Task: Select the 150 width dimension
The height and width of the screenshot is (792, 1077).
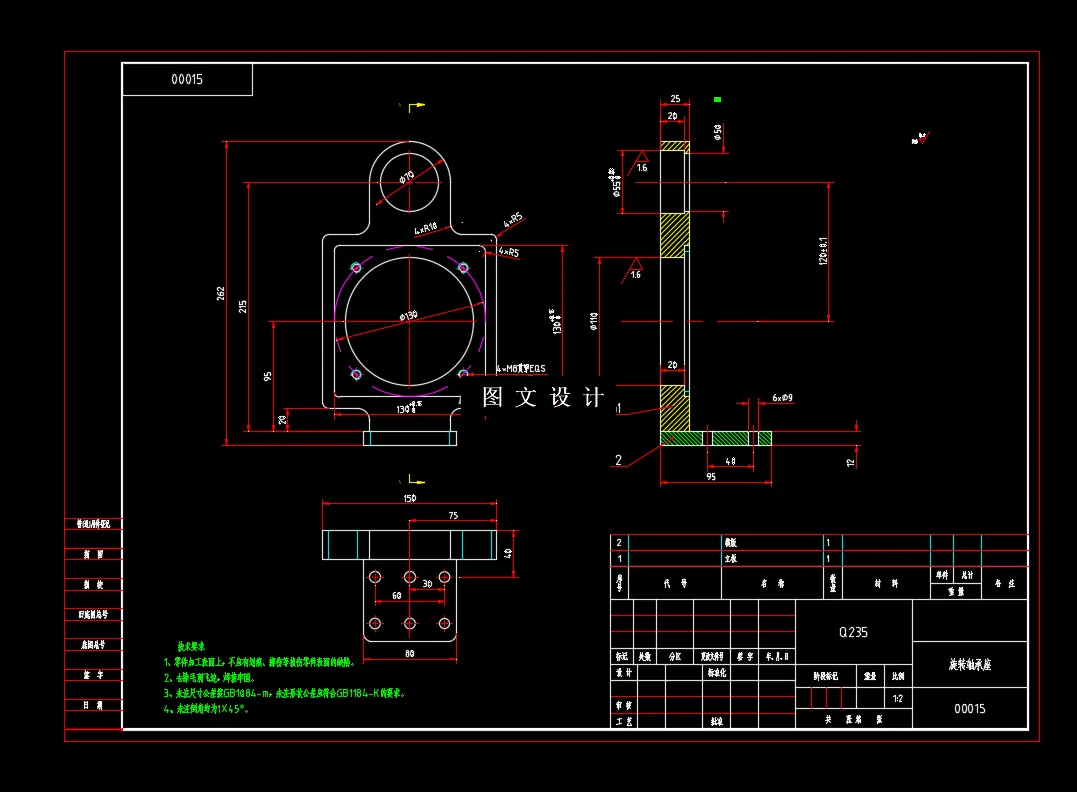Action: (x=409, y=498)
